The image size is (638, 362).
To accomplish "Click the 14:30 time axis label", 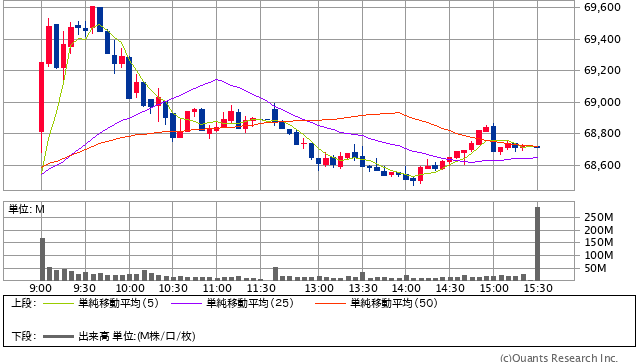I will [x=450, y=288].
